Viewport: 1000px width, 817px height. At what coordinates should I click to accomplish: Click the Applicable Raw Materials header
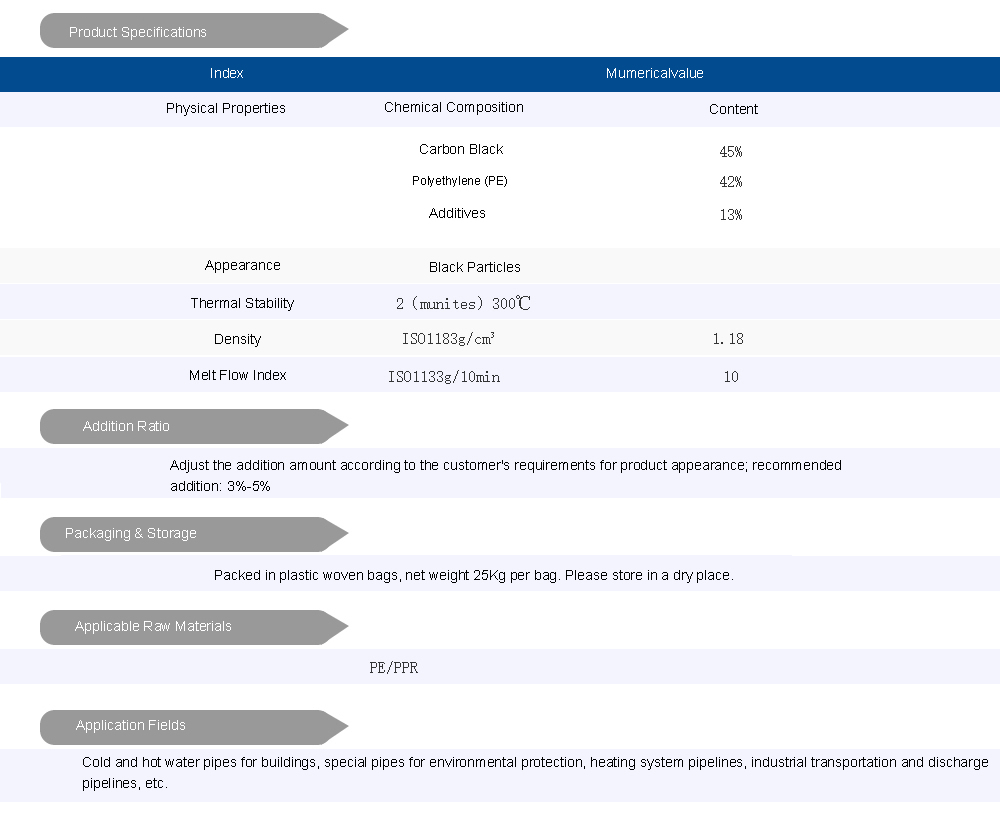point(153,626)
